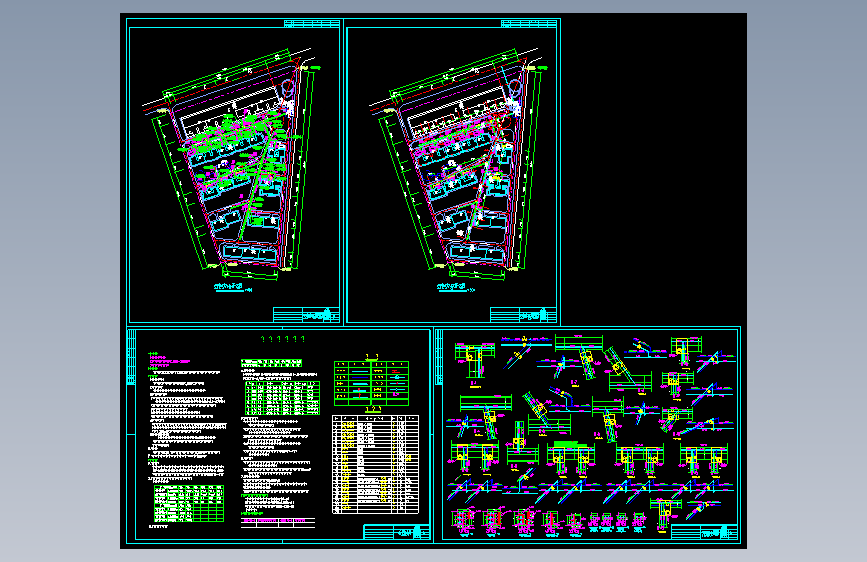This screenshot has height=562, width=867.
Task: Click the roundabout circle in the right site plan
Action: pyautogui.click(x=514, y=87)
